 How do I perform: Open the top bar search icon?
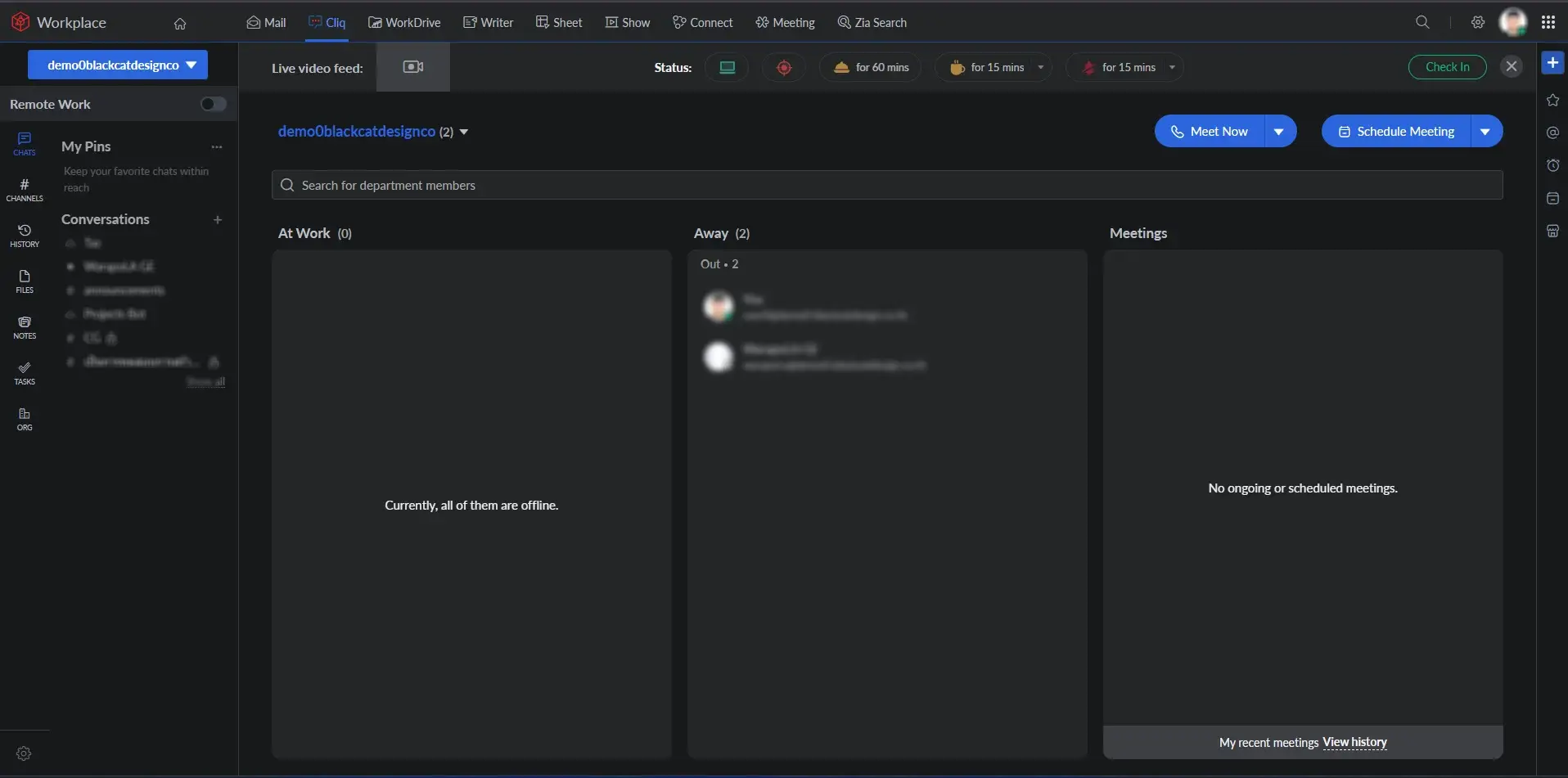click(x=1423, y=22)
